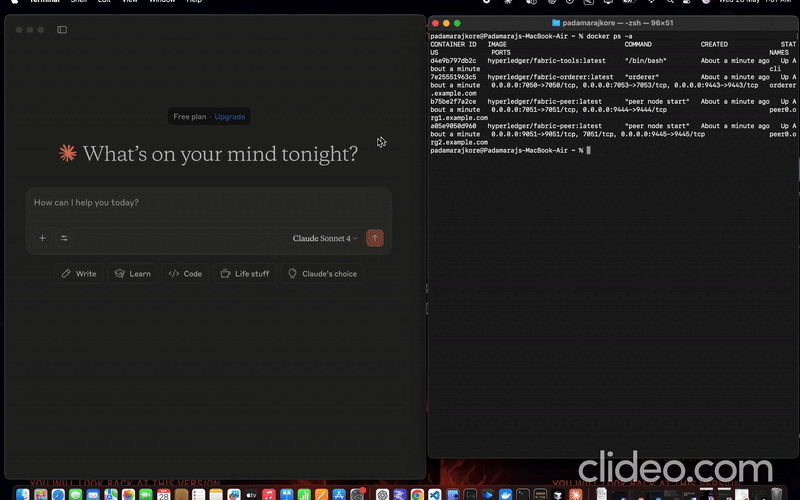Toggle the Claude sidebar panel icon
This screenshot has width=800, height=500.
[x=62, y=30]
